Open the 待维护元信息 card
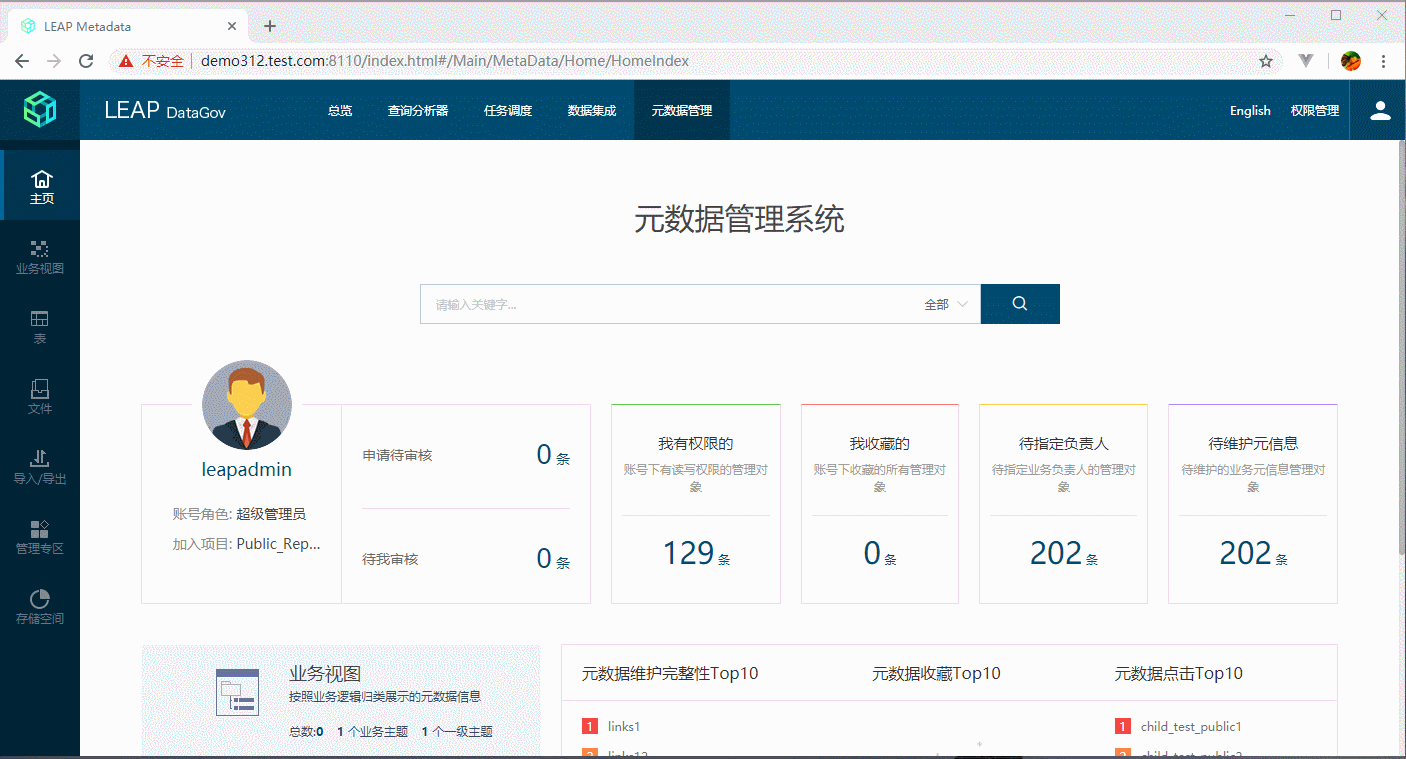This screenshot has width=1406, height=759. coord(1253,504)
